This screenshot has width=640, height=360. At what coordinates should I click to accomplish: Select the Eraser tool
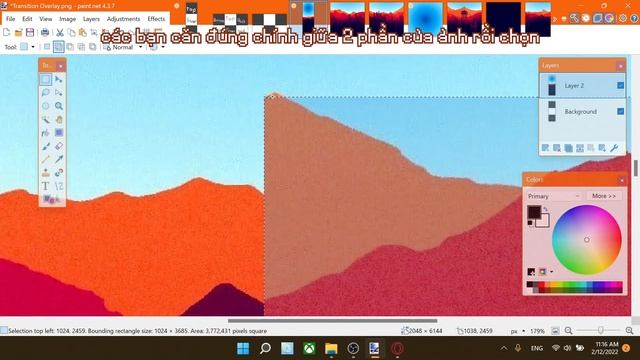point(59,146)
